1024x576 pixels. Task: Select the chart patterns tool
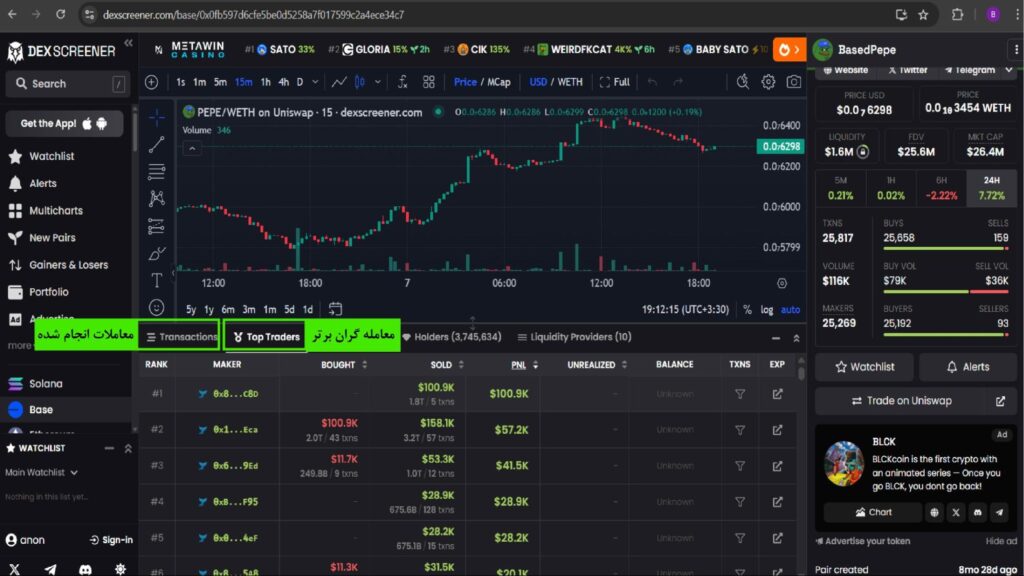157,199
